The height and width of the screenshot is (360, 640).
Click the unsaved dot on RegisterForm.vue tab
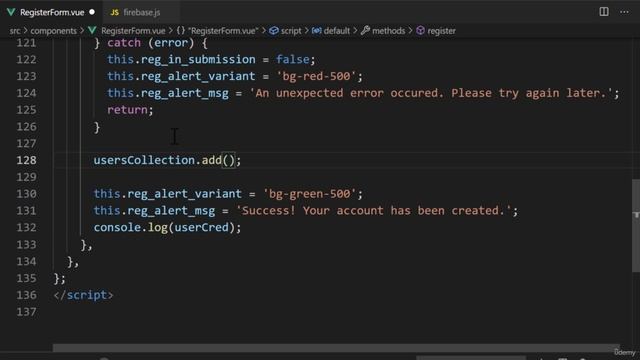coord(92,12)
